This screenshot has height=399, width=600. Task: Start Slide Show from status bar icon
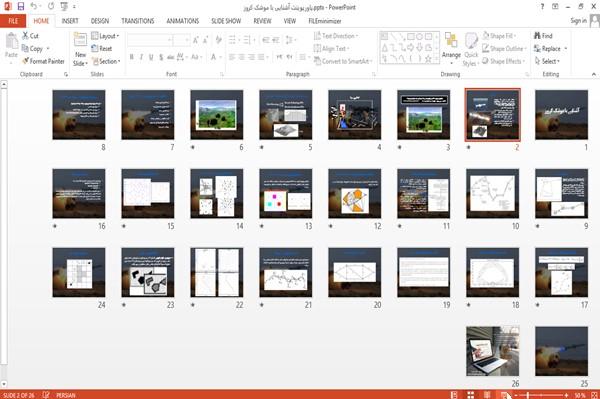point(504,395)
